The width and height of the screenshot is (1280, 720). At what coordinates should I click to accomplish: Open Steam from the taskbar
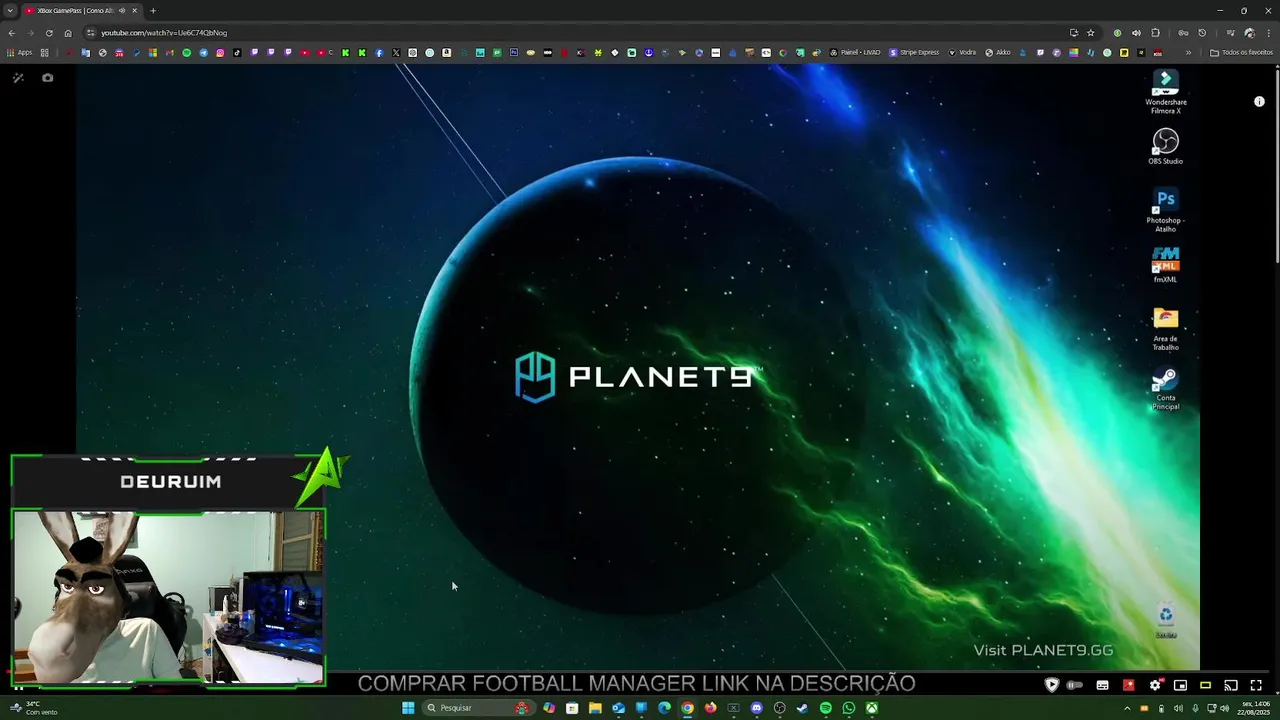802,708
